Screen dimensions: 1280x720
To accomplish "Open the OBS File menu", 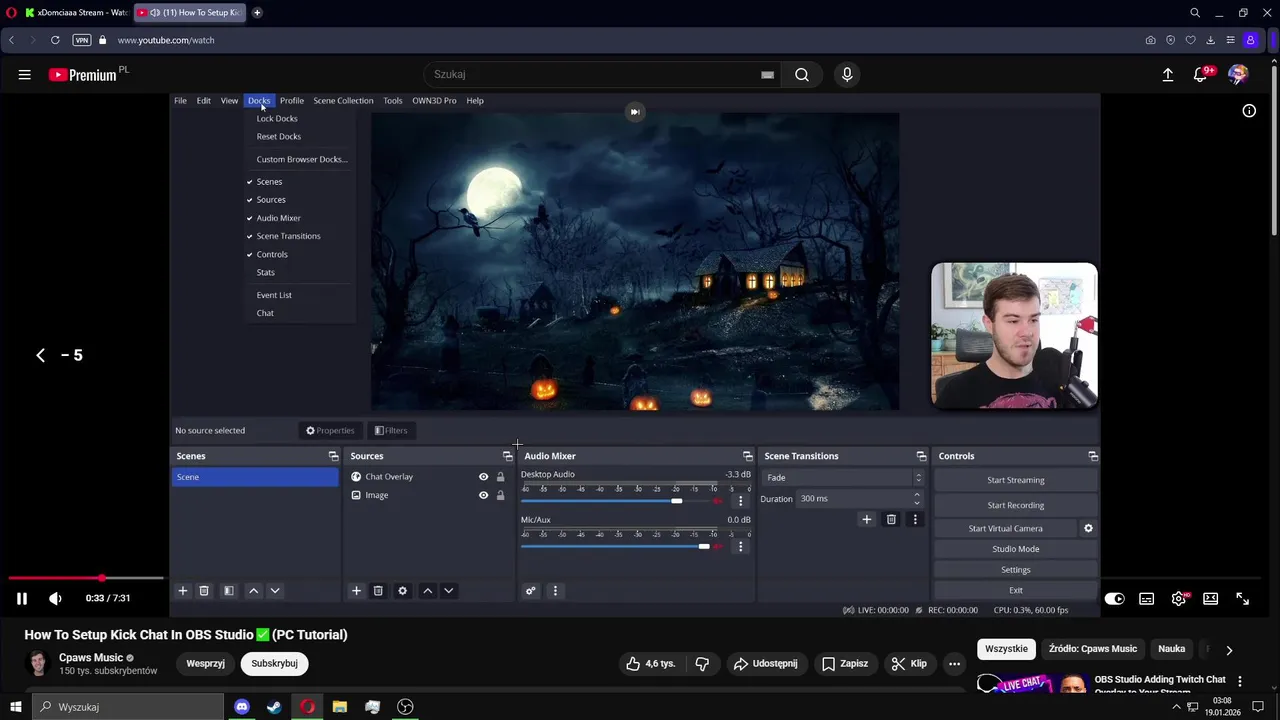I will (180, 101).
